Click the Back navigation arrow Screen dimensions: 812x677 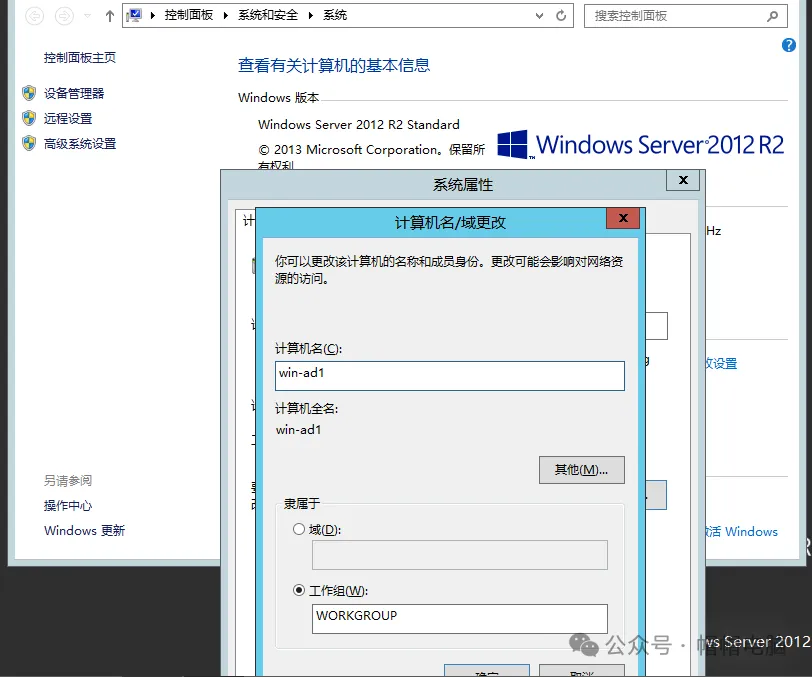(x=35, y=16)
